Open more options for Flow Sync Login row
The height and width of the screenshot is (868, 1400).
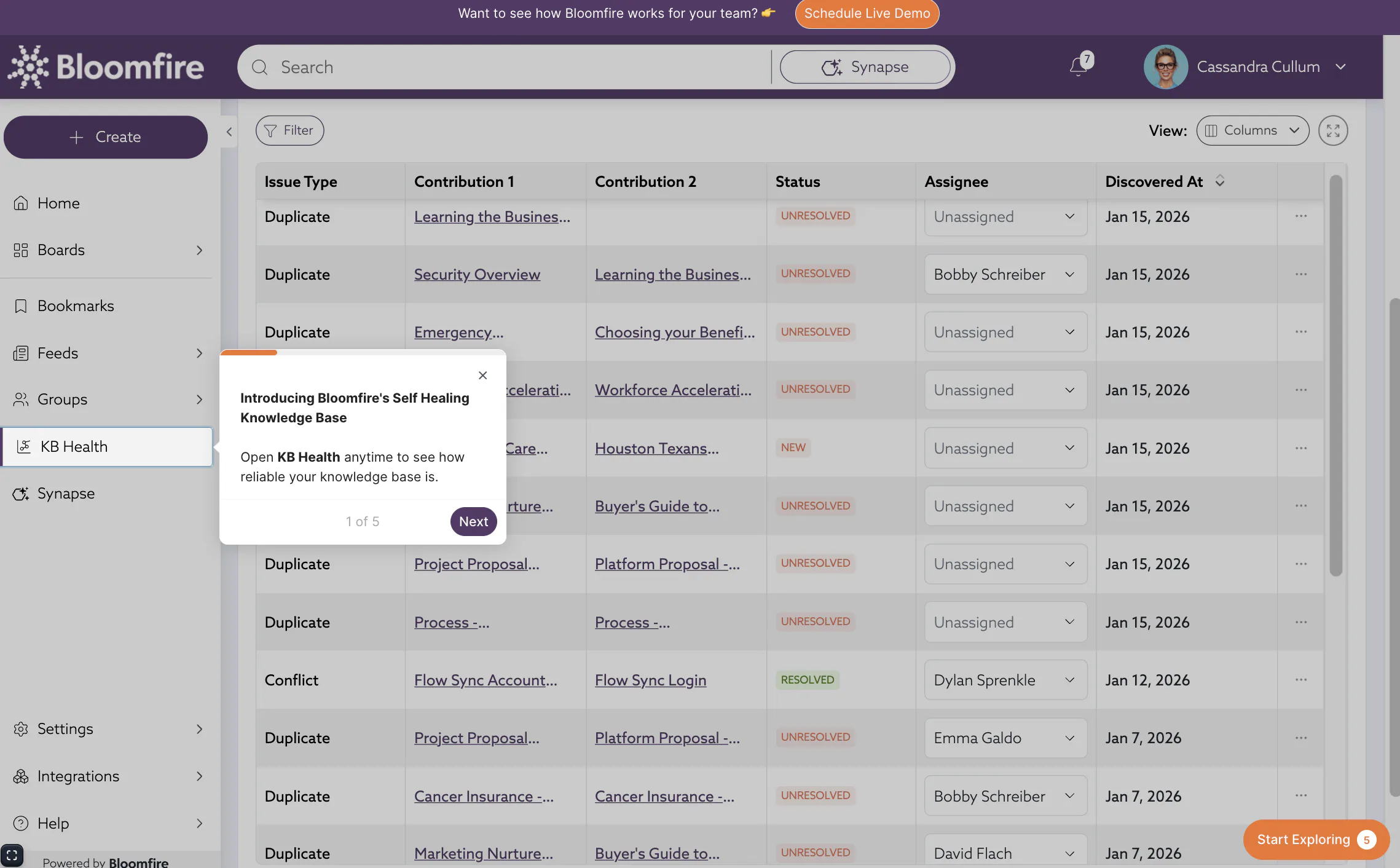click(x=1300, y=680)
